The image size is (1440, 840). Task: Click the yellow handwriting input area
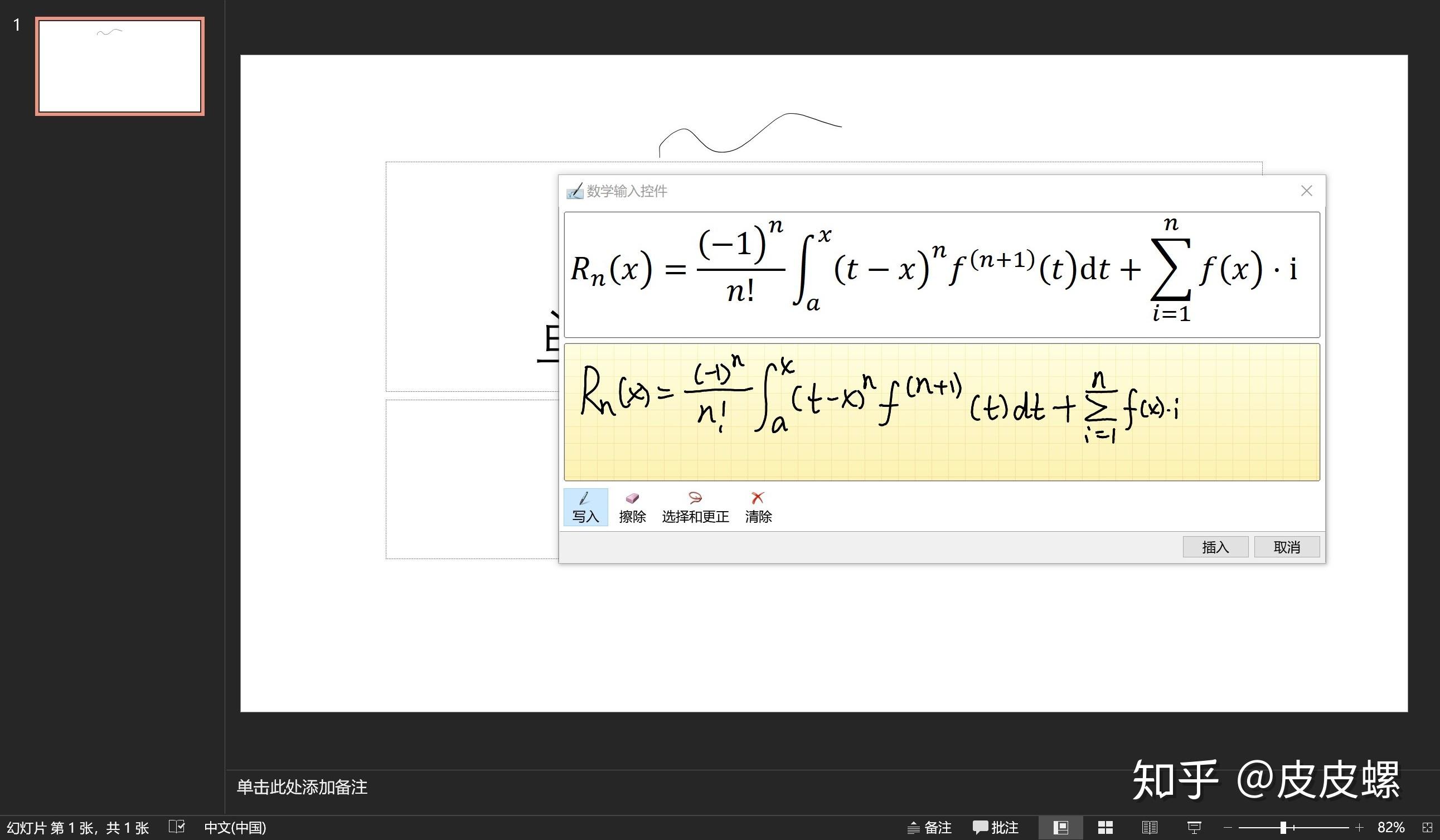(x=942, y=412)
